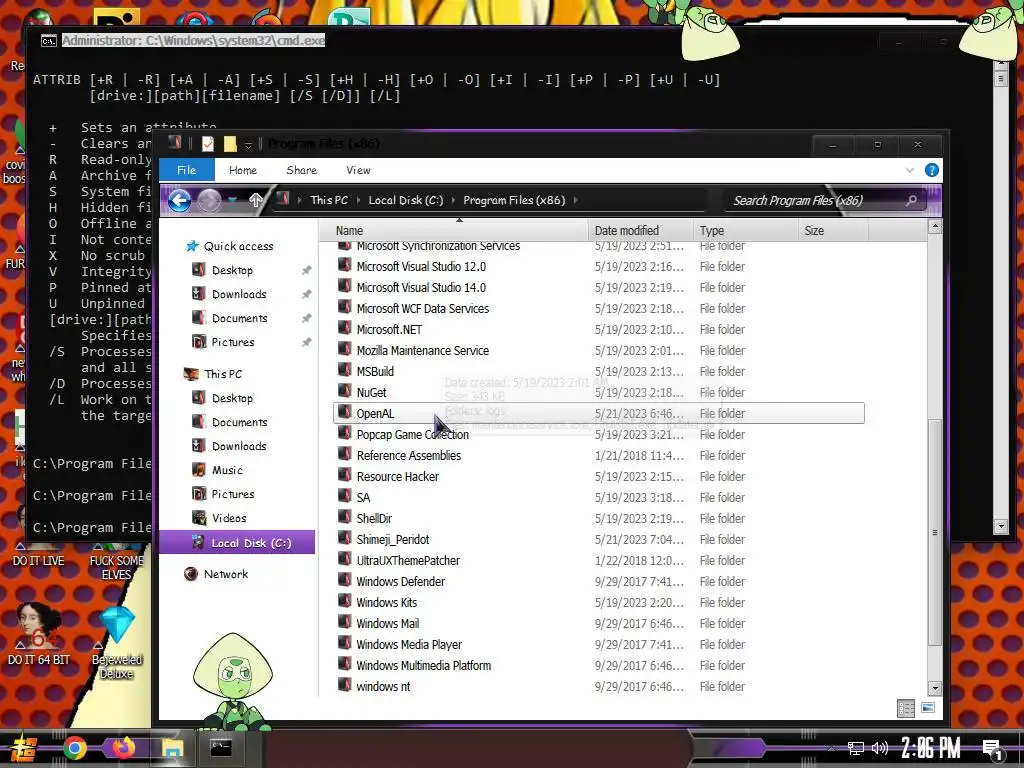This screenshot has width=1024, height=768.
Task: Select the Mozilla Maintenance Service folder
Action: 423,351
